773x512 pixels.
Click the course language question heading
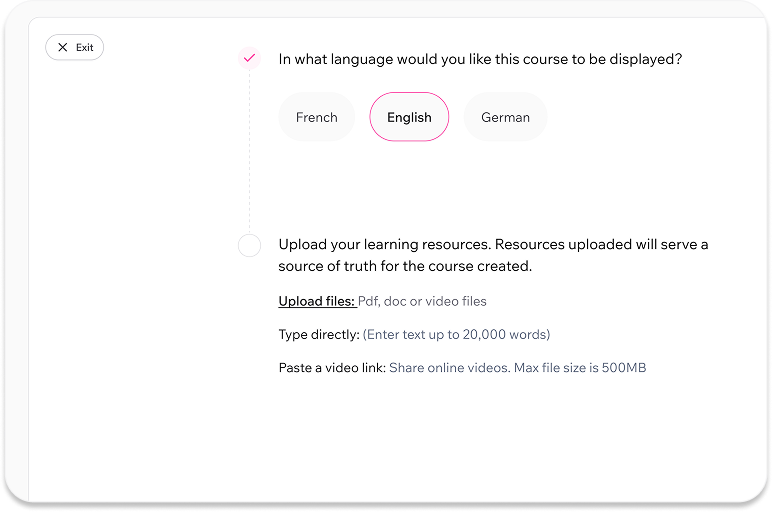click(x=480, y=59)
